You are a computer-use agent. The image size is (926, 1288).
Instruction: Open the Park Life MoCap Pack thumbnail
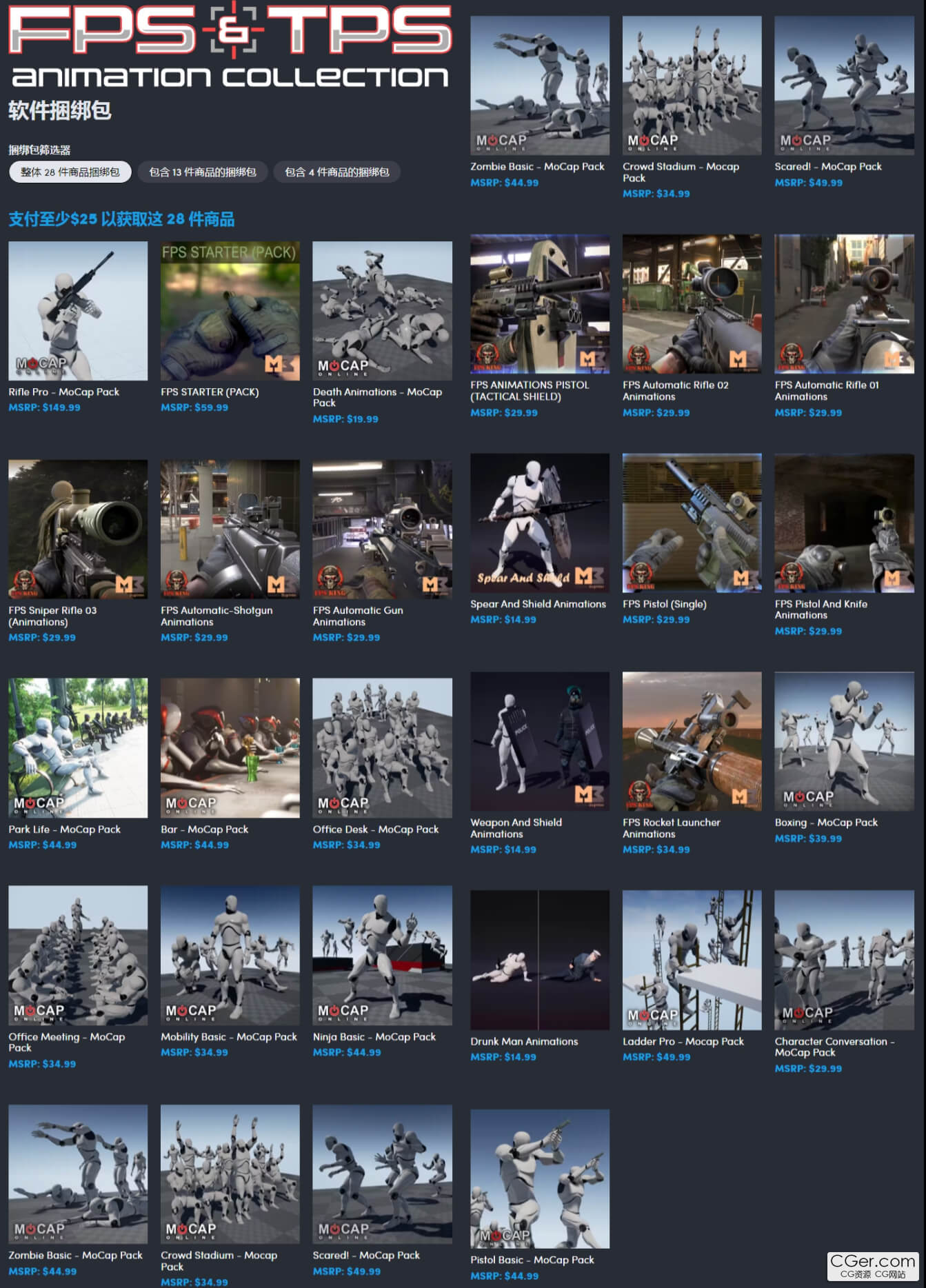pos(78,748)
